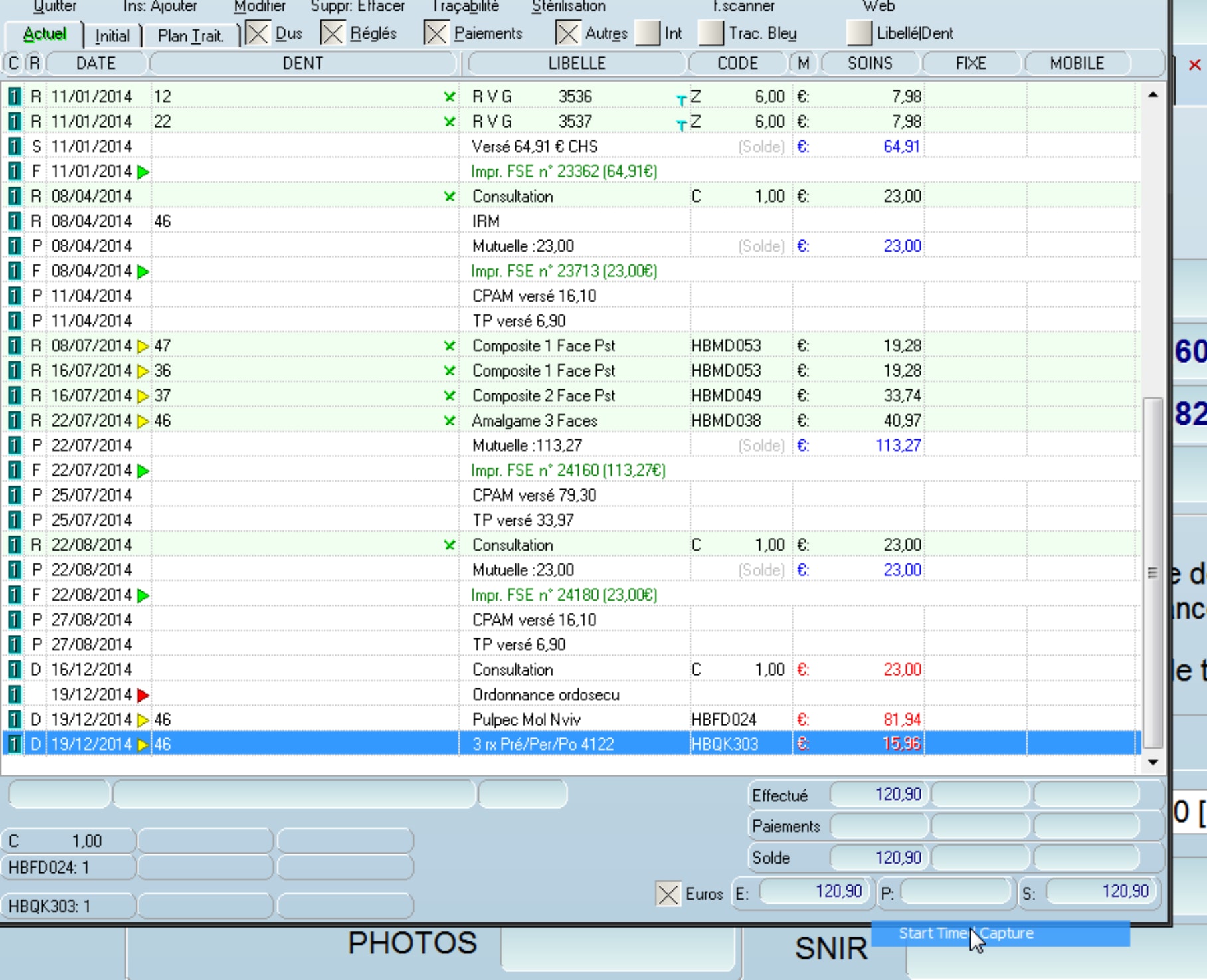
Task: Click yellow arrow on Pulpec Mol Nviv row
Action: [142, 720]
